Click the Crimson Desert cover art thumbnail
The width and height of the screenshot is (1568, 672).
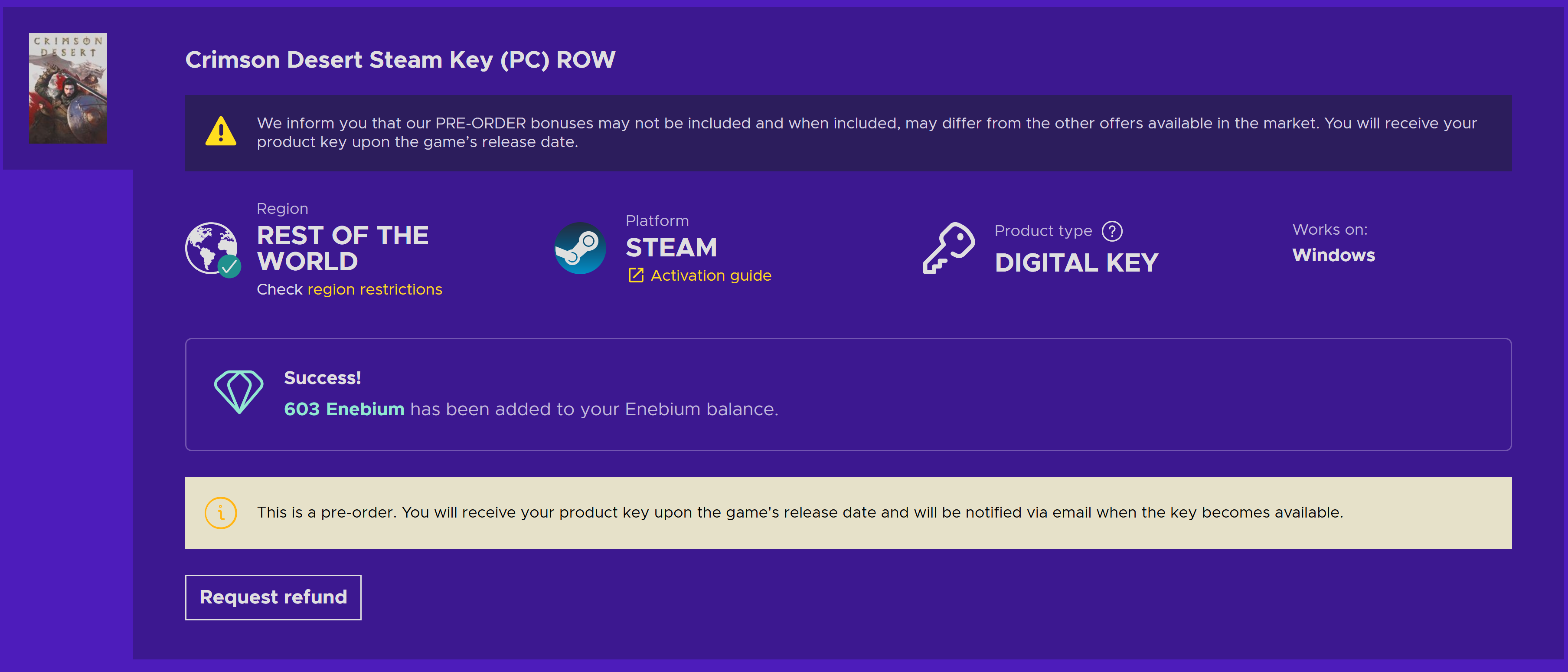pos(68,89)
